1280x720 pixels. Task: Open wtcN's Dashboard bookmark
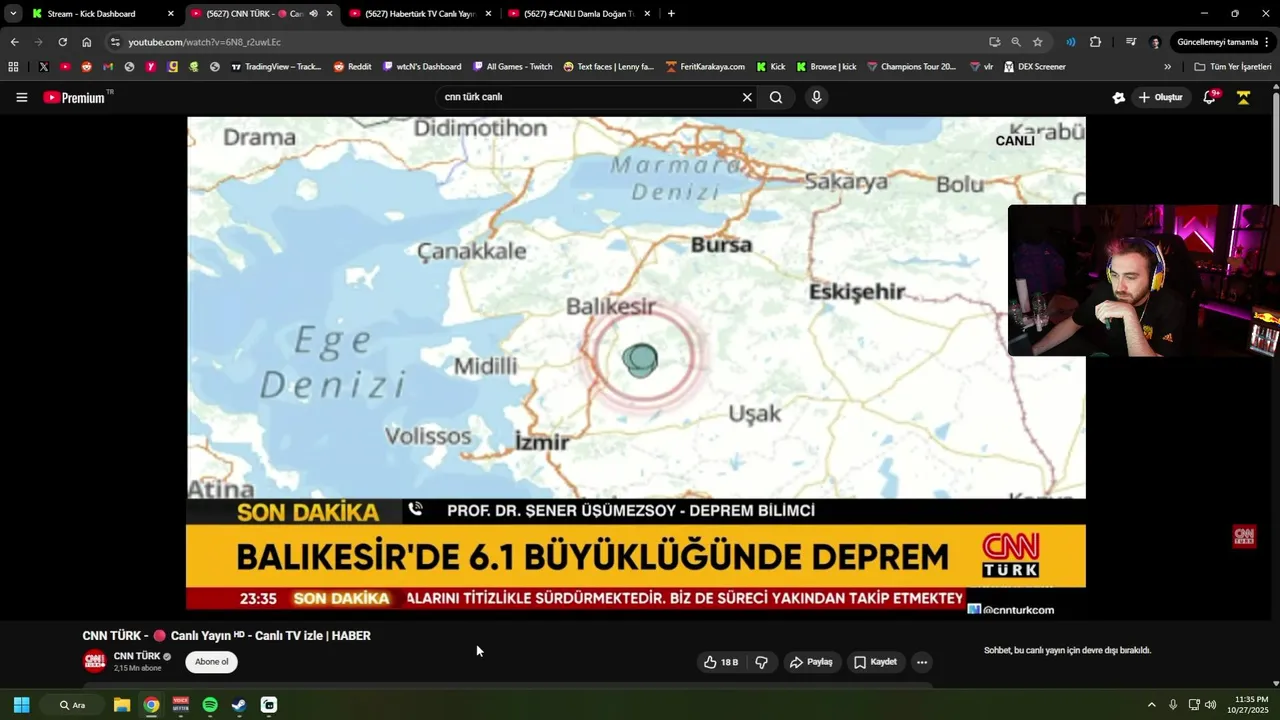tap(422, 67)
